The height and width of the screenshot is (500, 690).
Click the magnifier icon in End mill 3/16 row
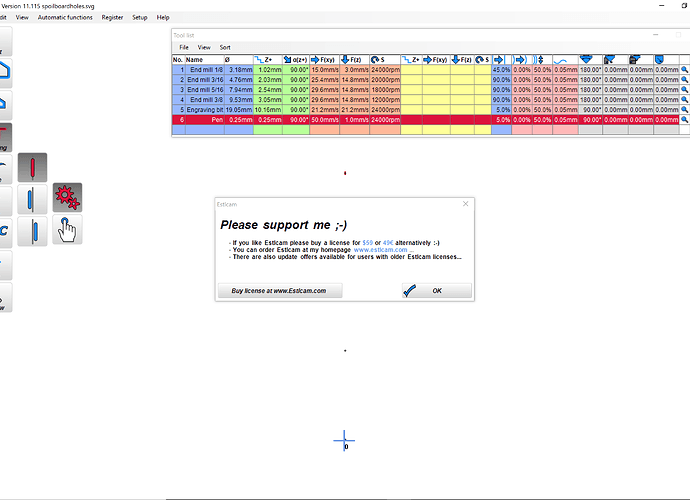coord(684,80)
